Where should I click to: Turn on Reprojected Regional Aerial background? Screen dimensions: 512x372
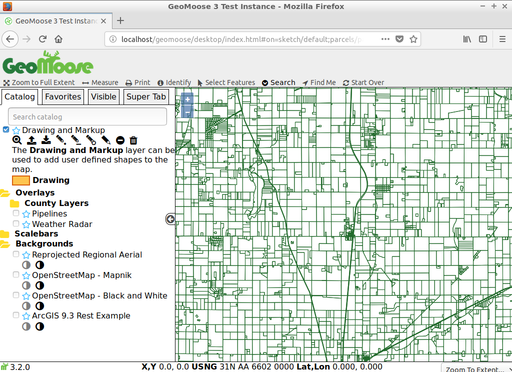(16, 254)
